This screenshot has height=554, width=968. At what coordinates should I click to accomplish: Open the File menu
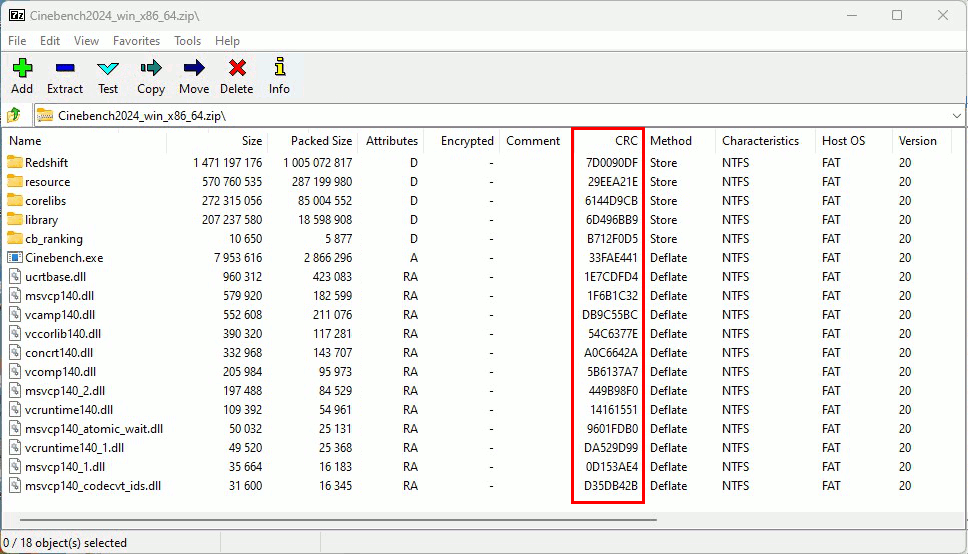(x=17, y=41)
